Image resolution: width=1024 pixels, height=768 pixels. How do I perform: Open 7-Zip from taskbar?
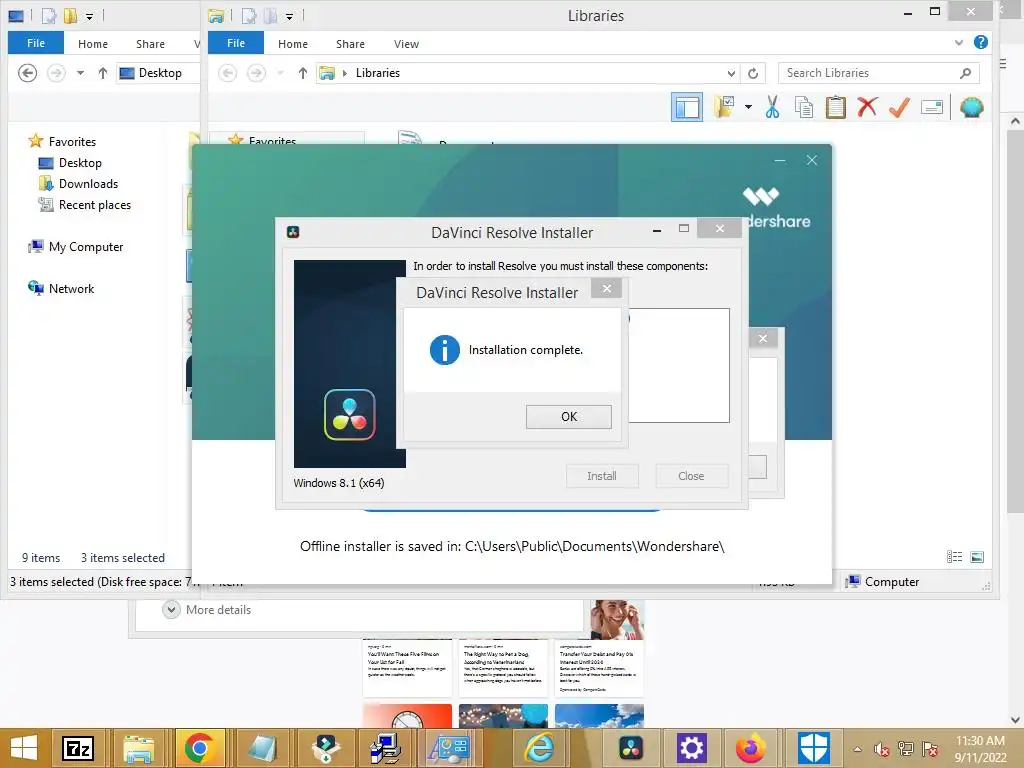click(x=78, y=748)
